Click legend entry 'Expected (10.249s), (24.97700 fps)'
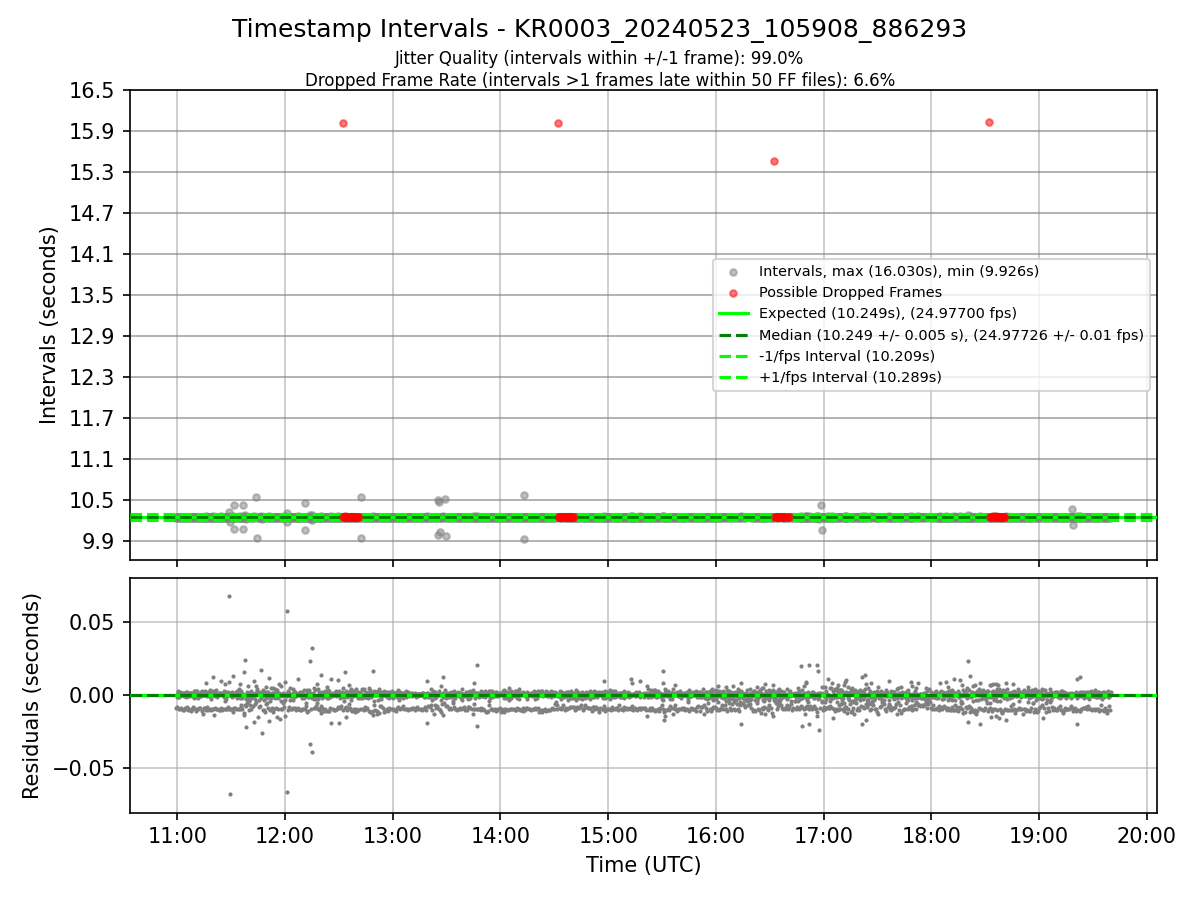1200x900 pixels. coord(887,313)
